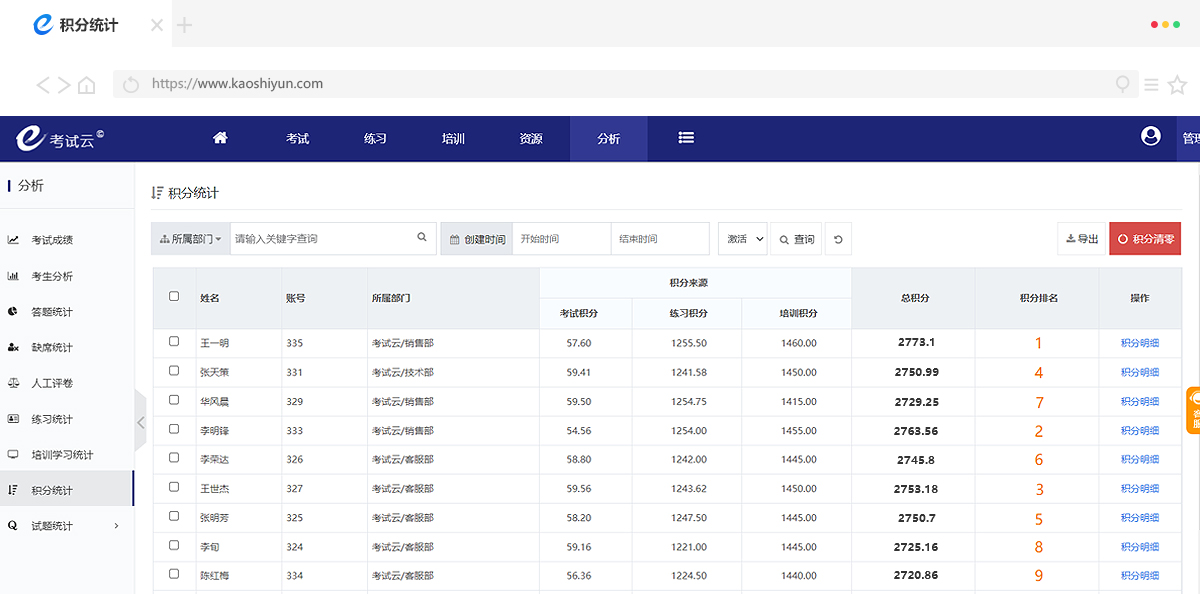Viewport: 1200px width, 594px height.
Task: Check the box for 李旬
Action: (174, 545)
